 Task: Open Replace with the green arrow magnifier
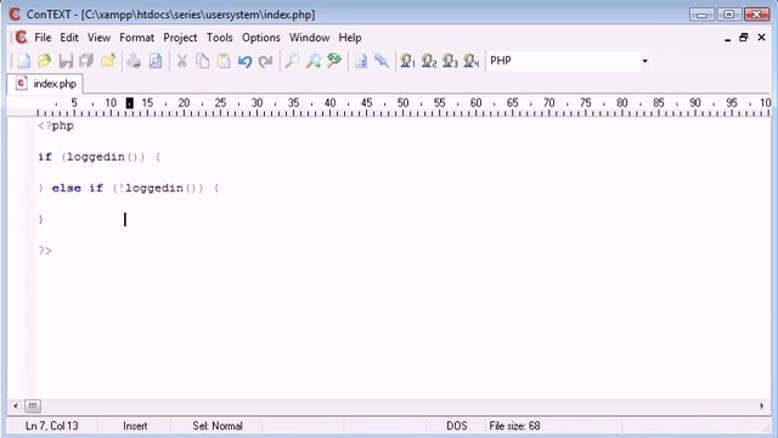[334, 61]
